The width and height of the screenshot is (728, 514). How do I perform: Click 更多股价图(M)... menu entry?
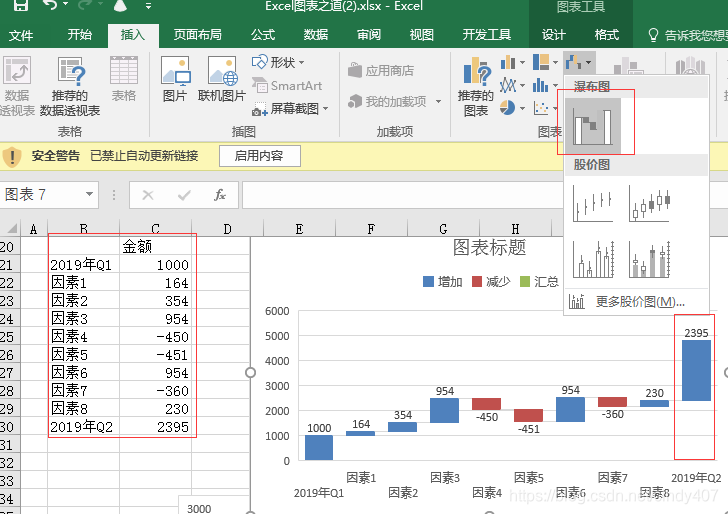click(x=636, y=302)
